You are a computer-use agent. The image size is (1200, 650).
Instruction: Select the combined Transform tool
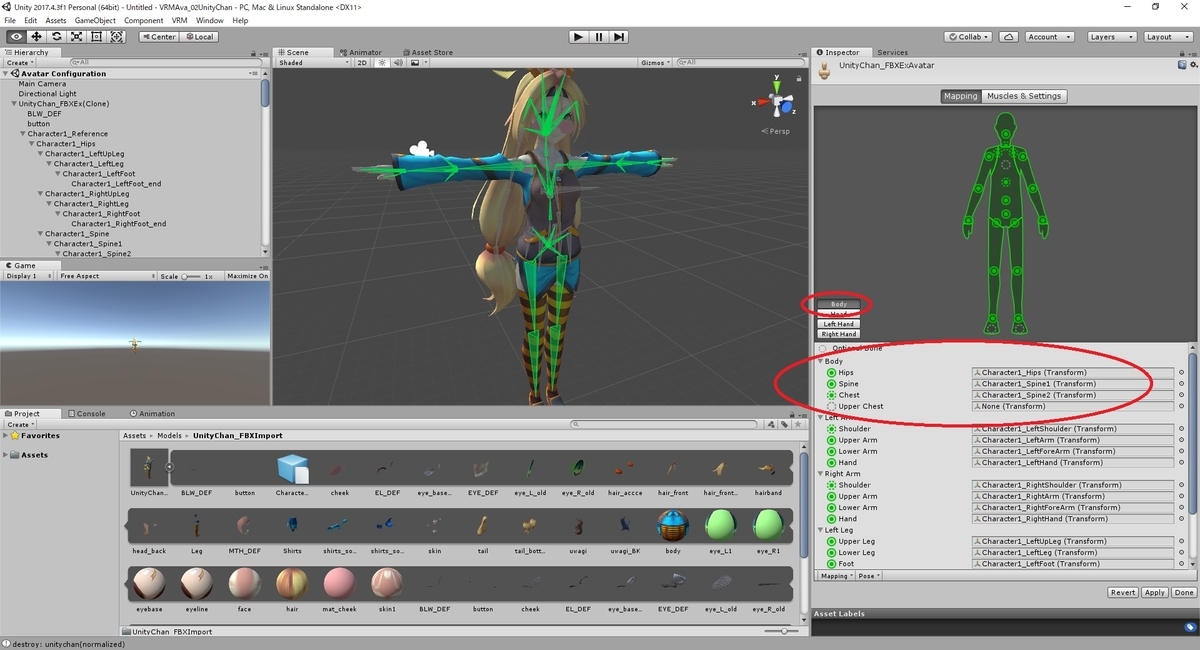click(x=116, y=37)
